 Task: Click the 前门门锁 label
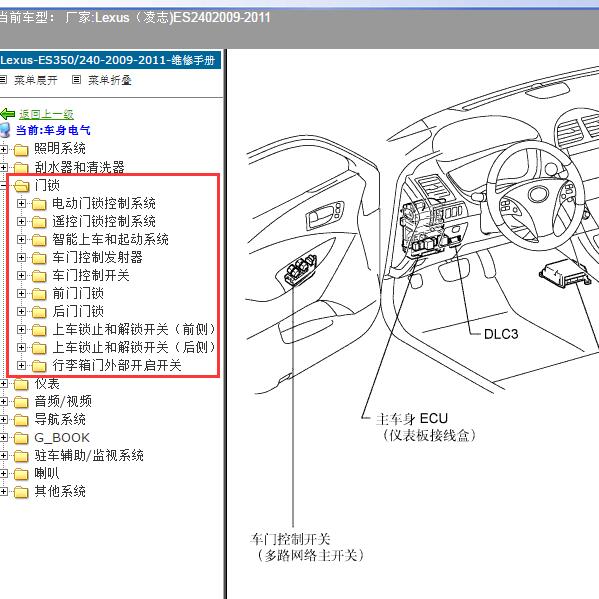78,293
